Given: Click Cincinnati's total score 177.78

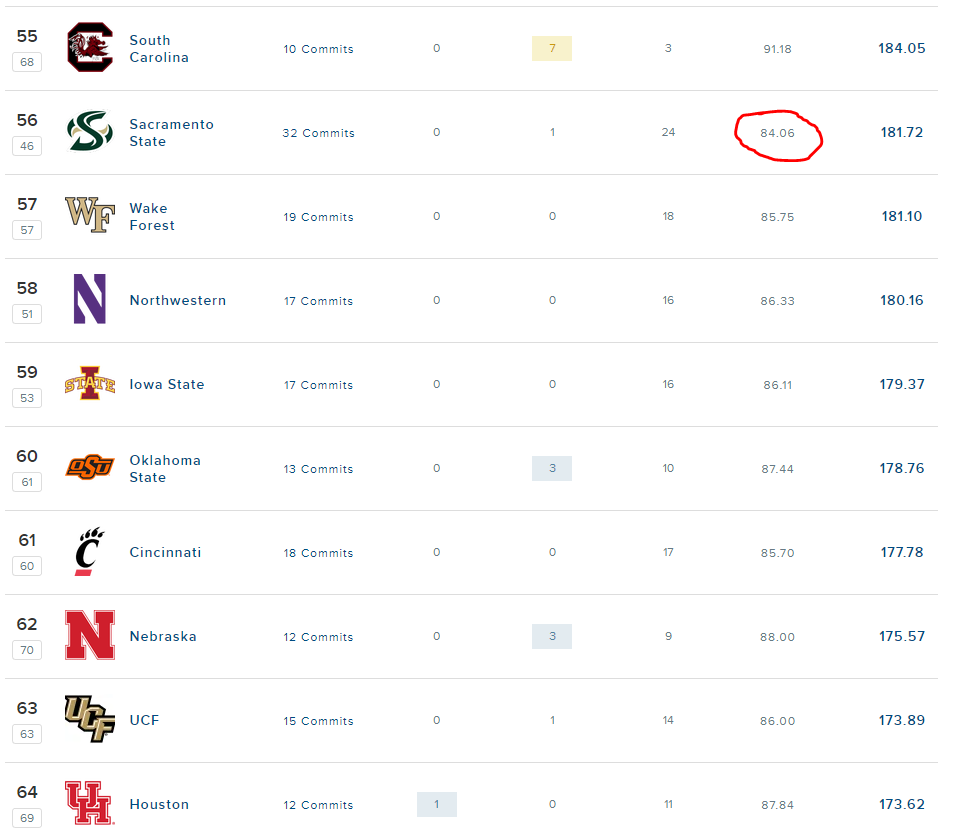Looking at the screenshot, I should pos(902,552).
